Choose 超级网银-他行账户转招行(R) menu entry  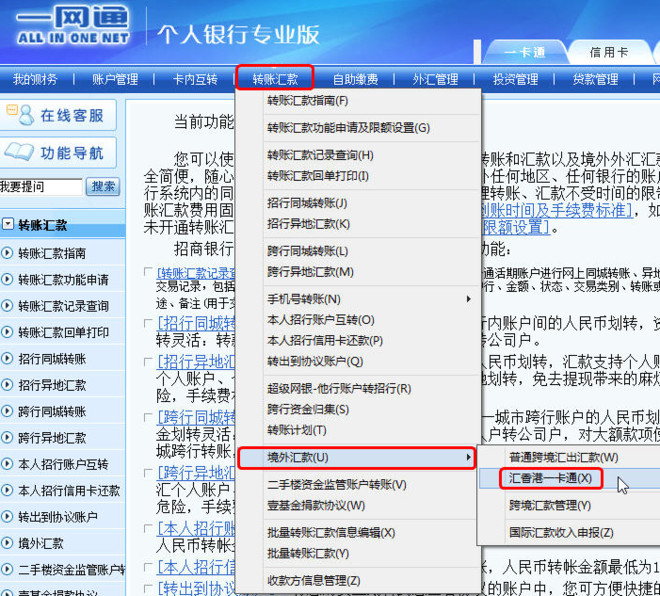click(339, 388)
